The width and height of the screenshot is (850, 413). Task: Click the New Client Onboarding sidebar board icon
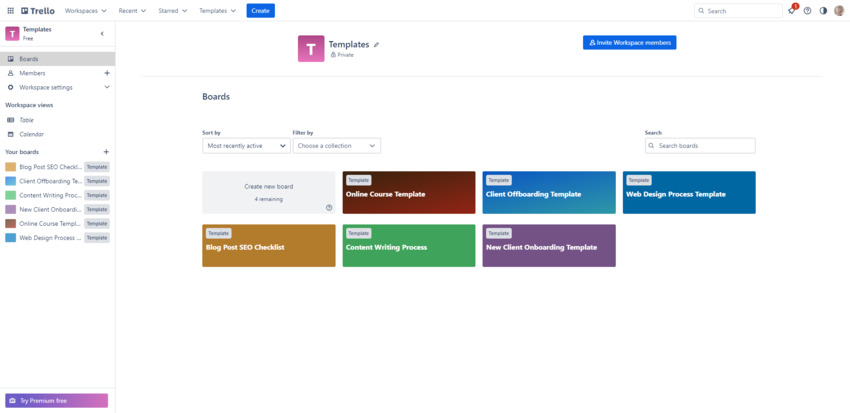pos(11,209)
